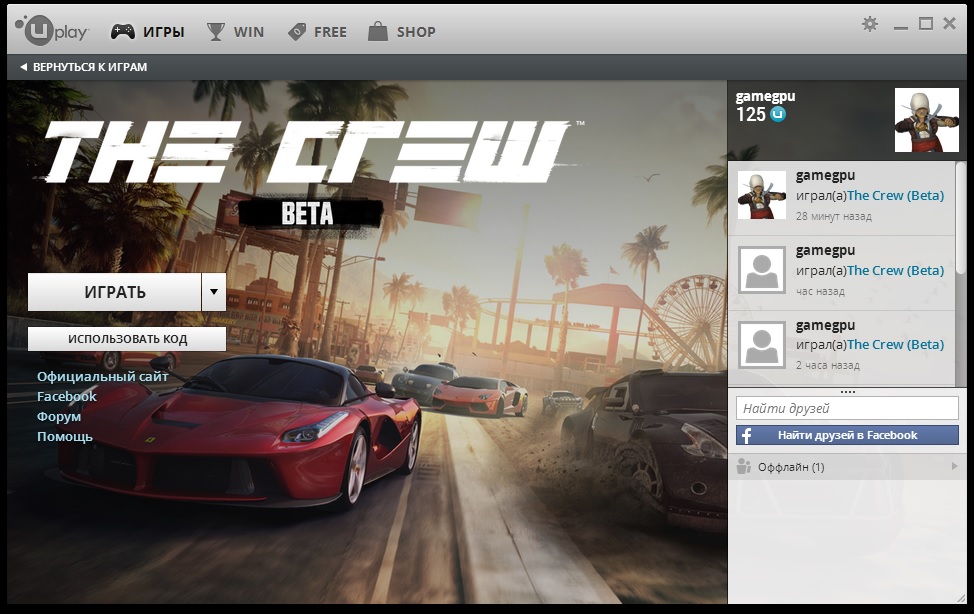This screenshot has width=974, height=614.
Task: Open the Форум link
Action: [x=59, y=416]
